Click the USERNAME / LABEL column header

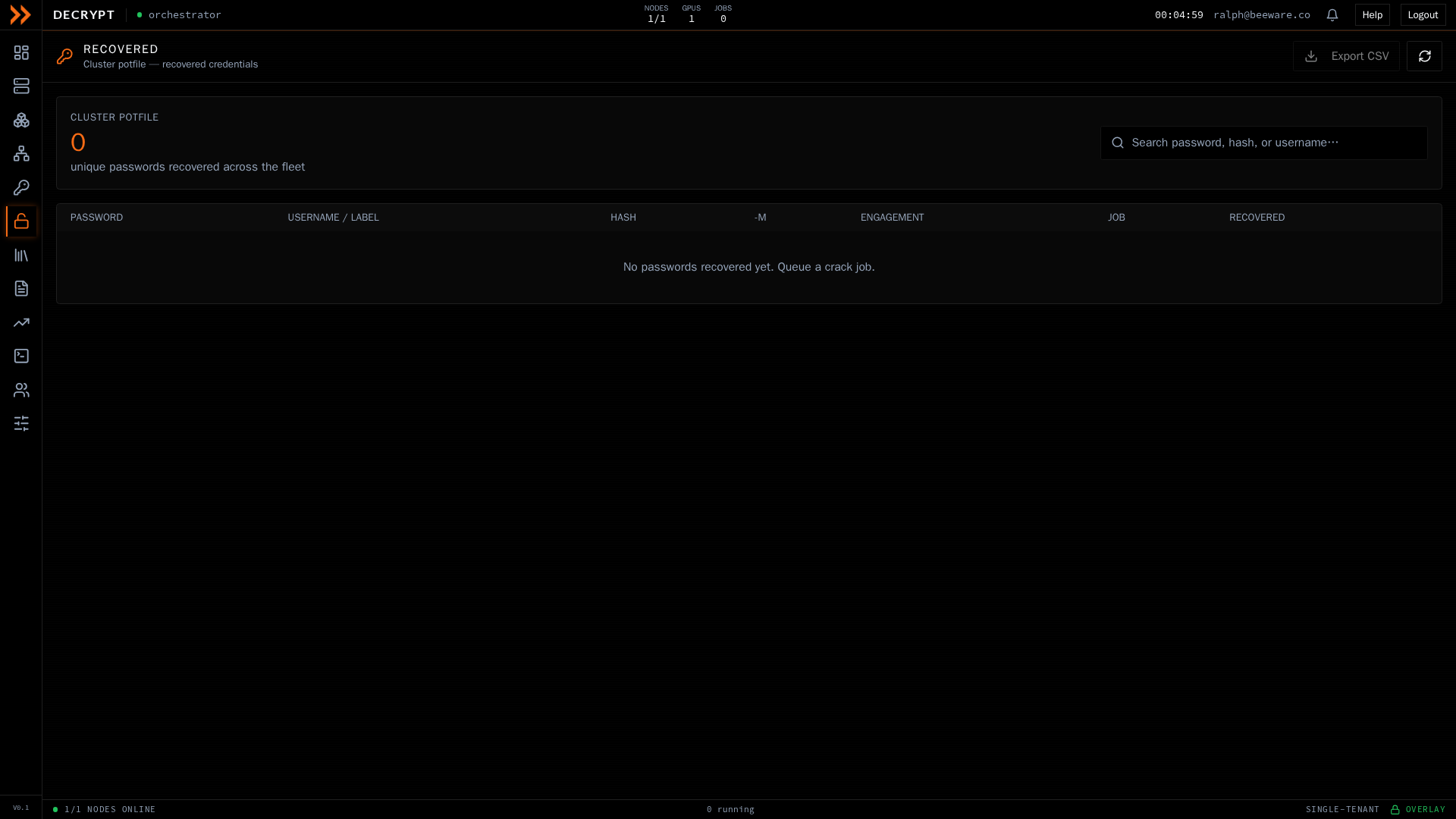[x=333, y=218]
